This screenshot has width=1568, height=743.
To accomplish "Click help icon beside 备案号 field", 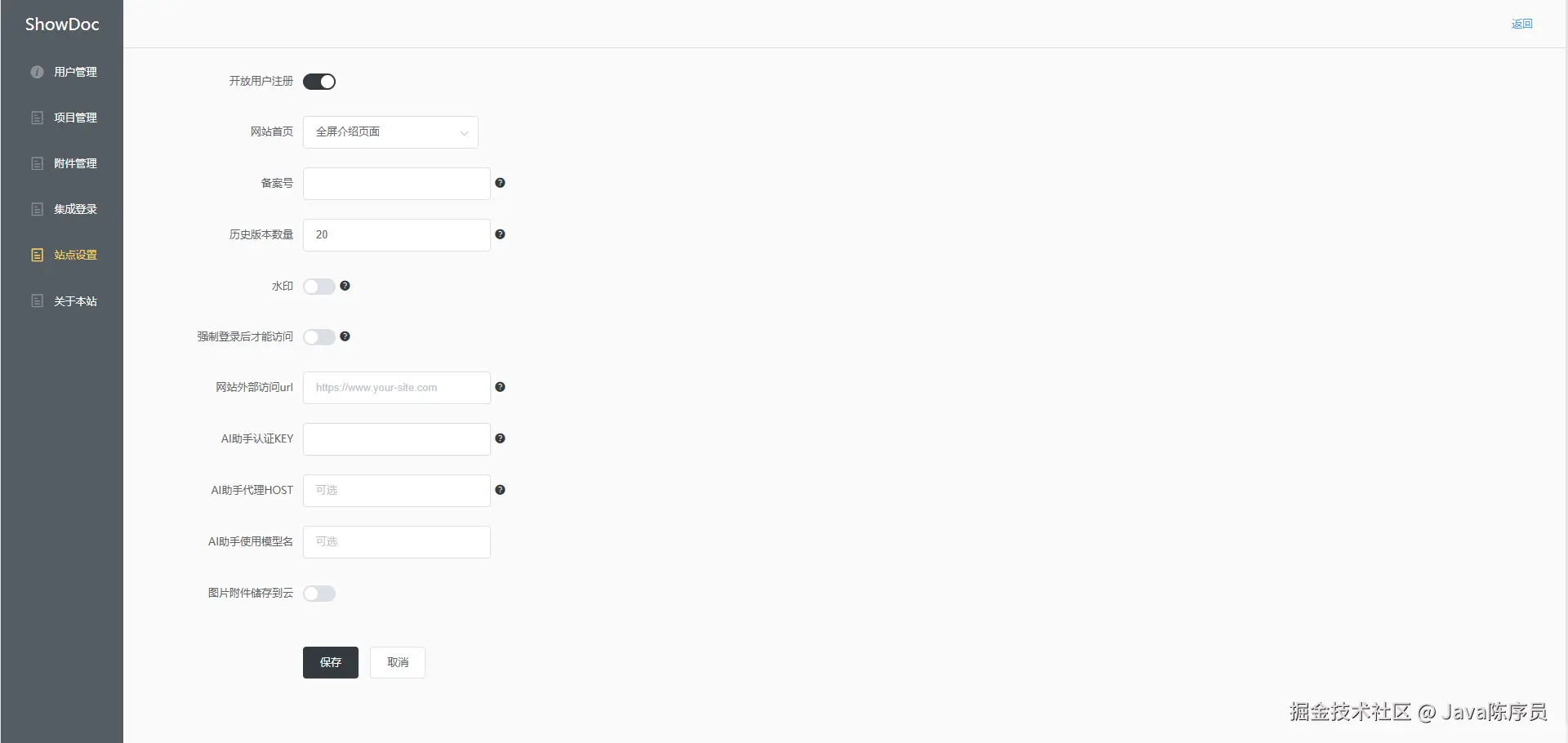I will coord(500,183).
